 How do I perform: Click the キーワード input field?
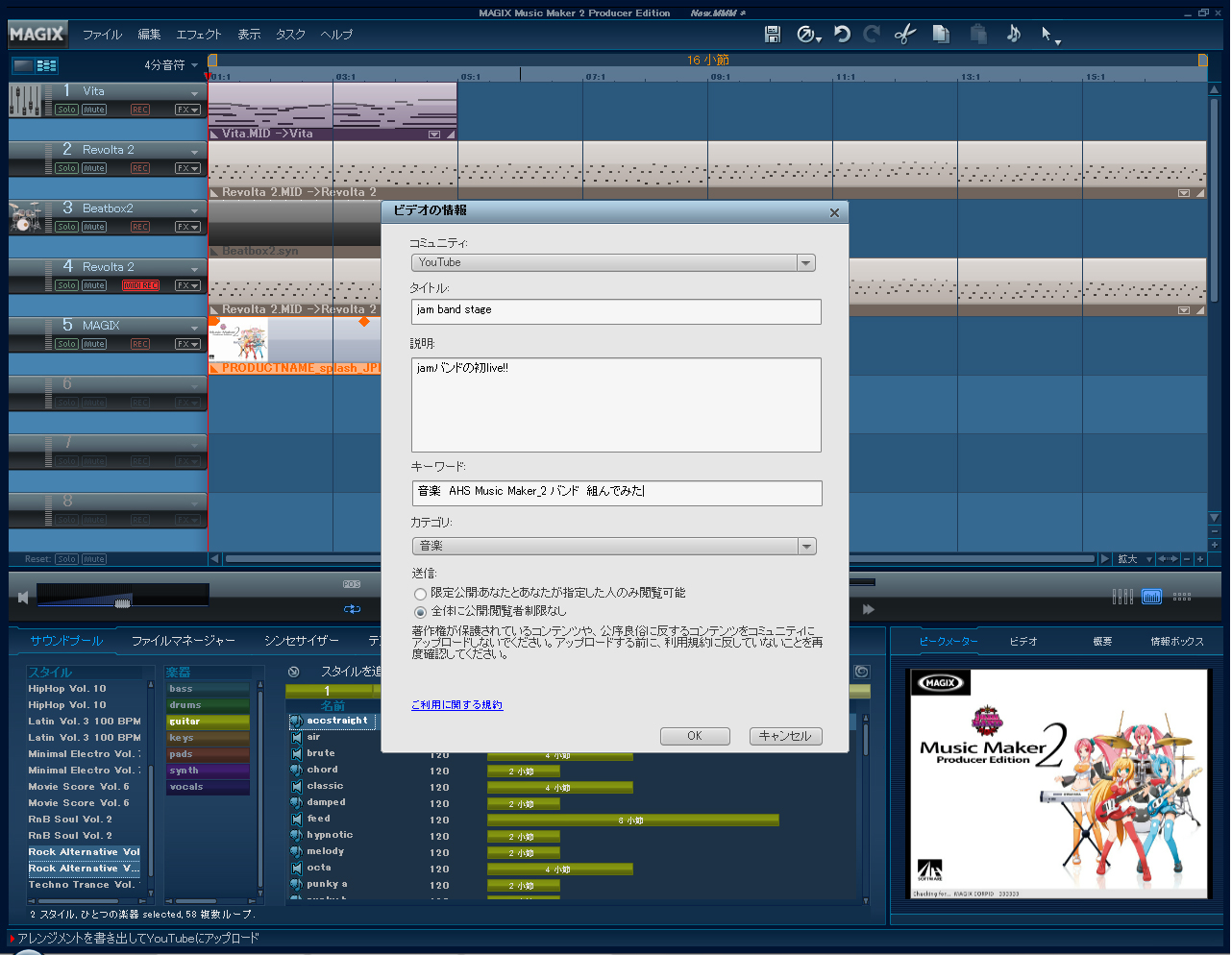click(616, 493)
